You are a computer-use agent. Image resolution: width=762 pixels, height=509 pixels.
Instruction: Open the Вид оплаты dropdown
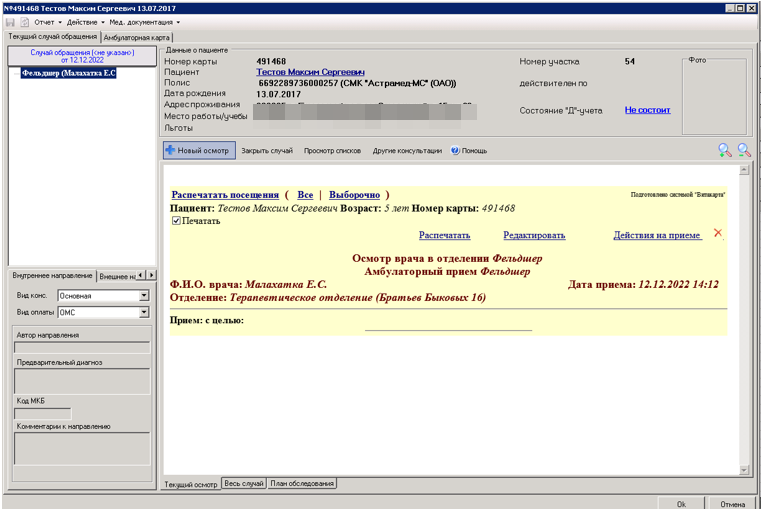tap(144, 313)
